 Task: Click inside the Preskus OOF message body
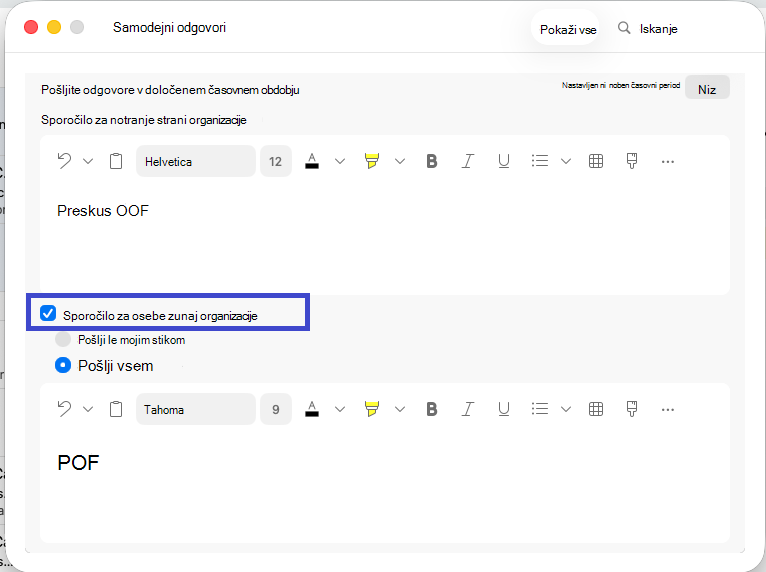385,238
